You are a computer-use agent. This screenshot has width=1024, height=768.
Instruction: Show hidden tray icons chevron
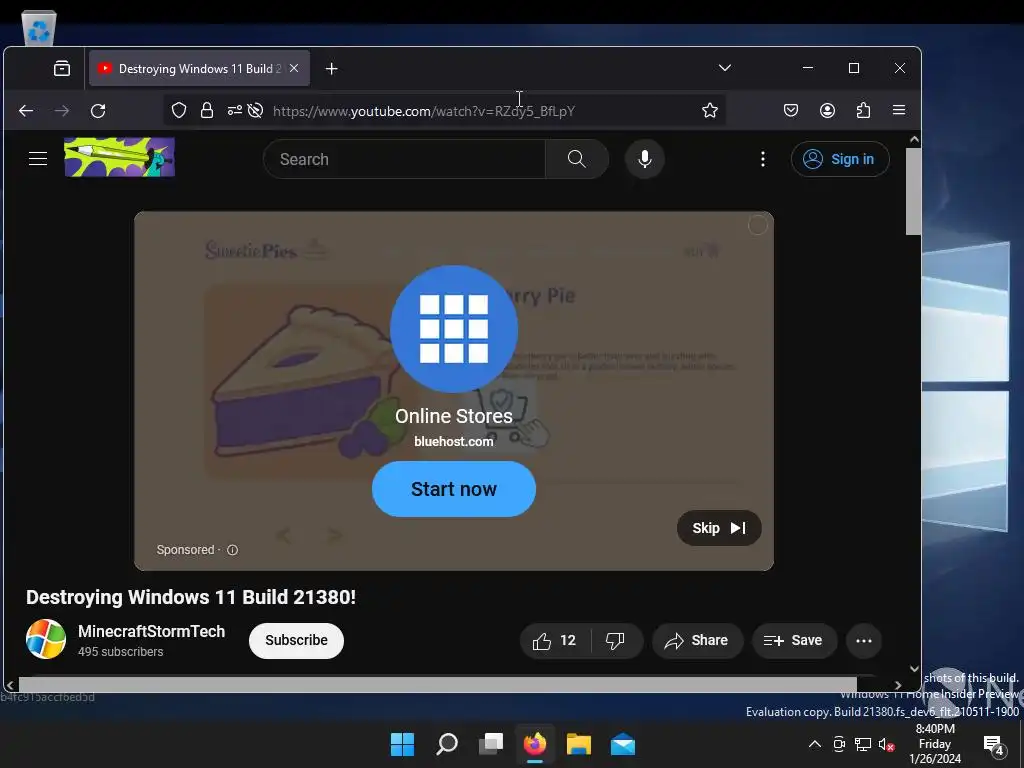tap(815, 744)
